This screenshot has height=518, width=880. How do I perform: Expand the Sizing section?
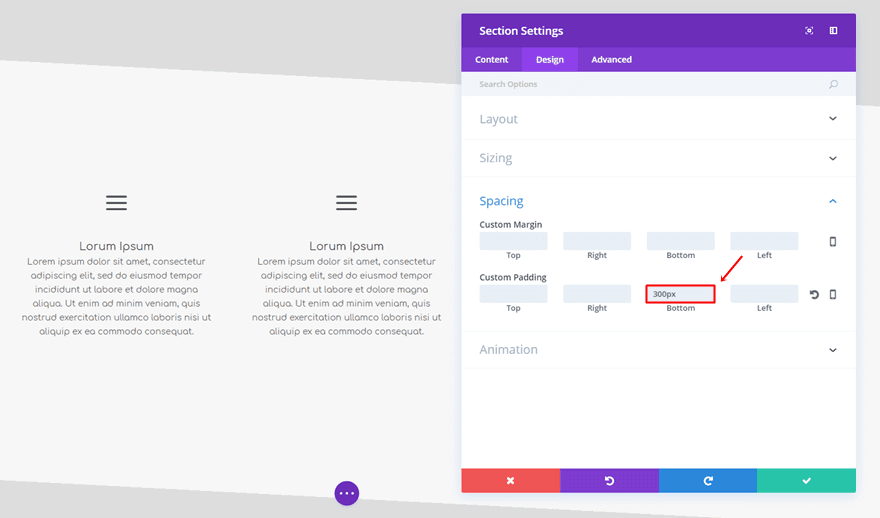(658, 158)
